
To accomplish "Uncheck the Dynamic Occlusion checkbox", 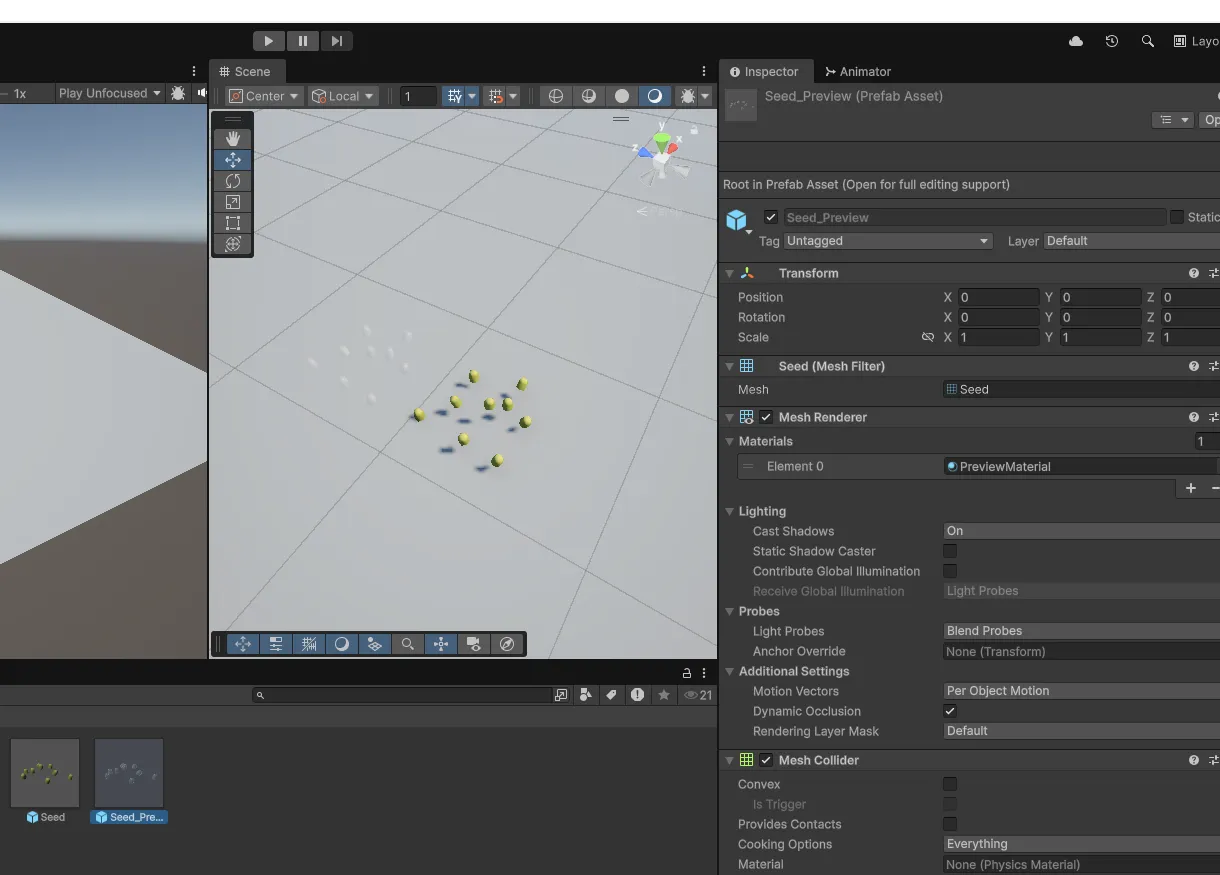I will [950, 711].
